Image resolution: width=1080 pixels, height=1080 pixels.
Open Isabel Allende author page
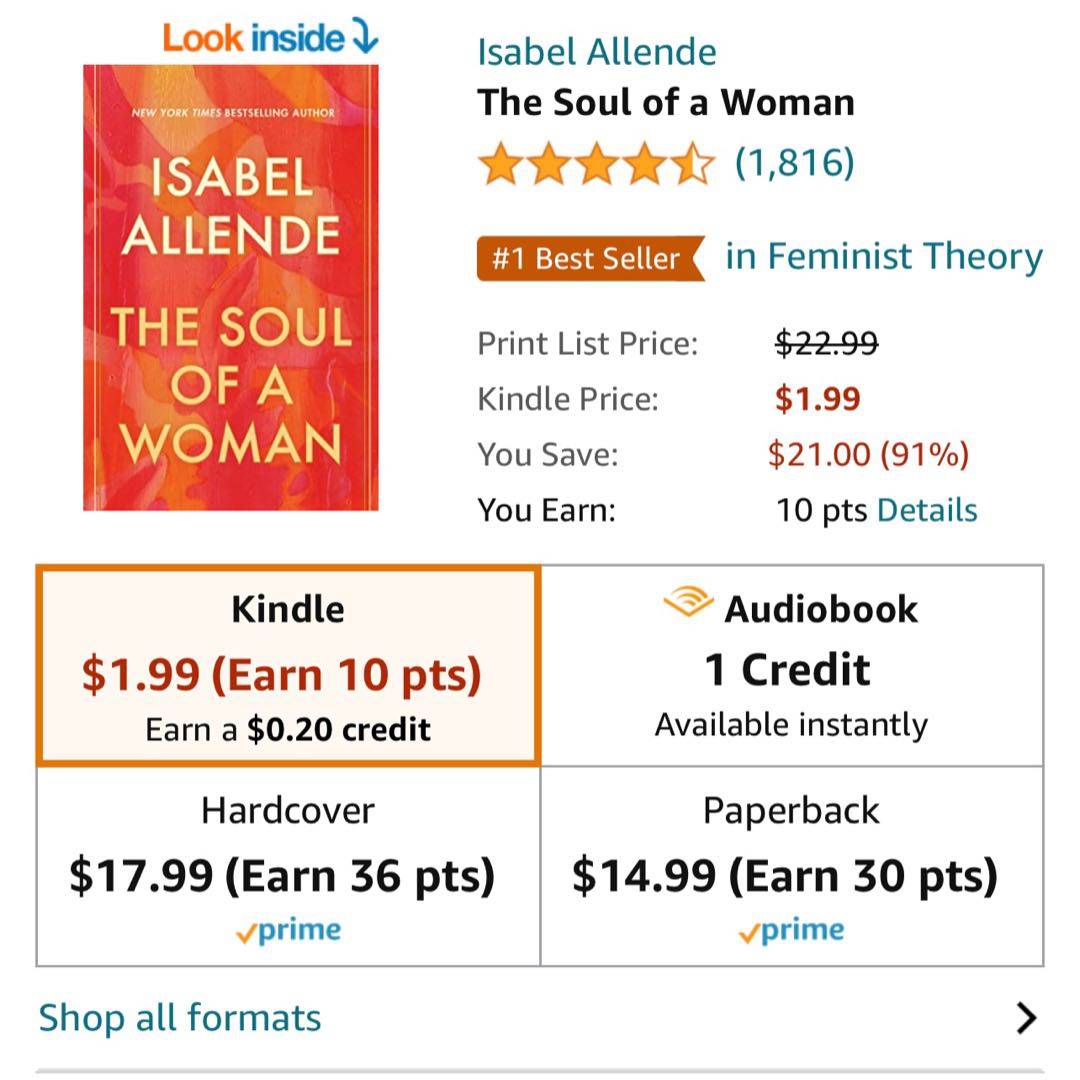pyautogui.click(x=596, y=52)
